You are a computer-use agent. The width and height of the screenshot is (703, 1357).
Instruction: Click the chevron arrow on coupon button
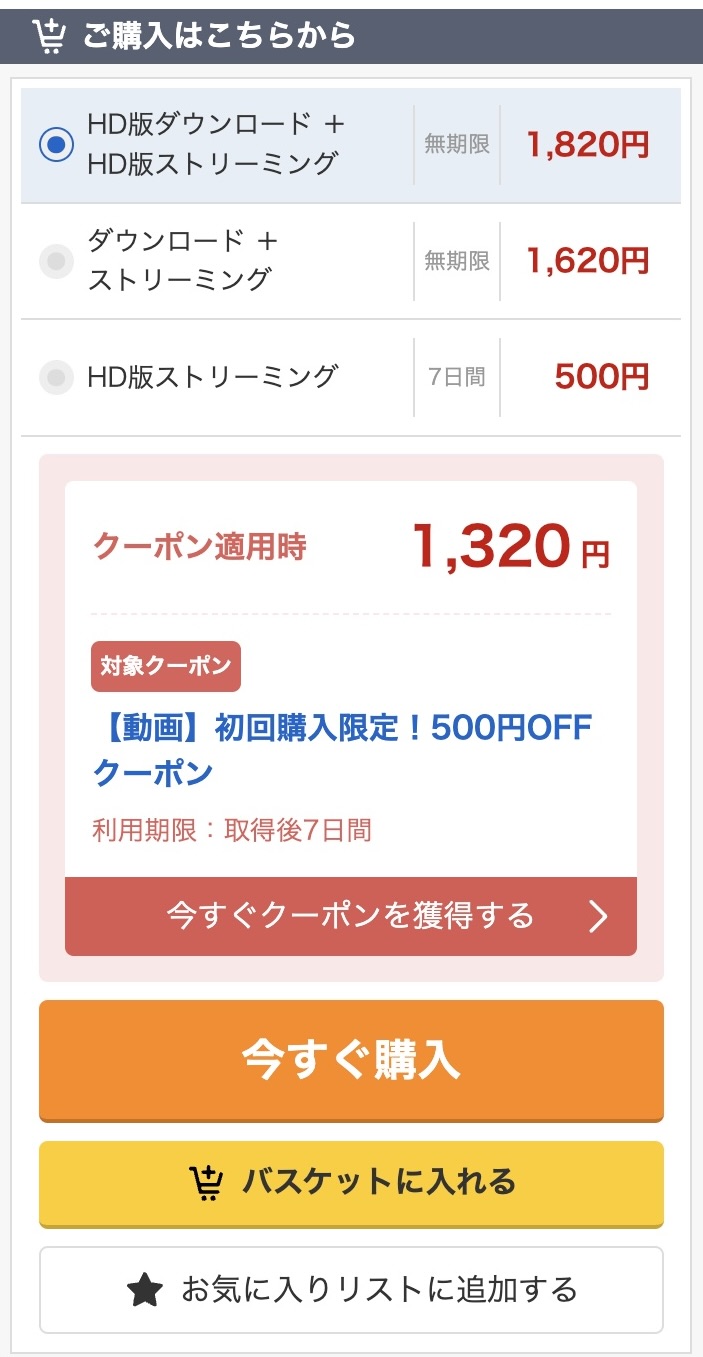click(597, 916)
